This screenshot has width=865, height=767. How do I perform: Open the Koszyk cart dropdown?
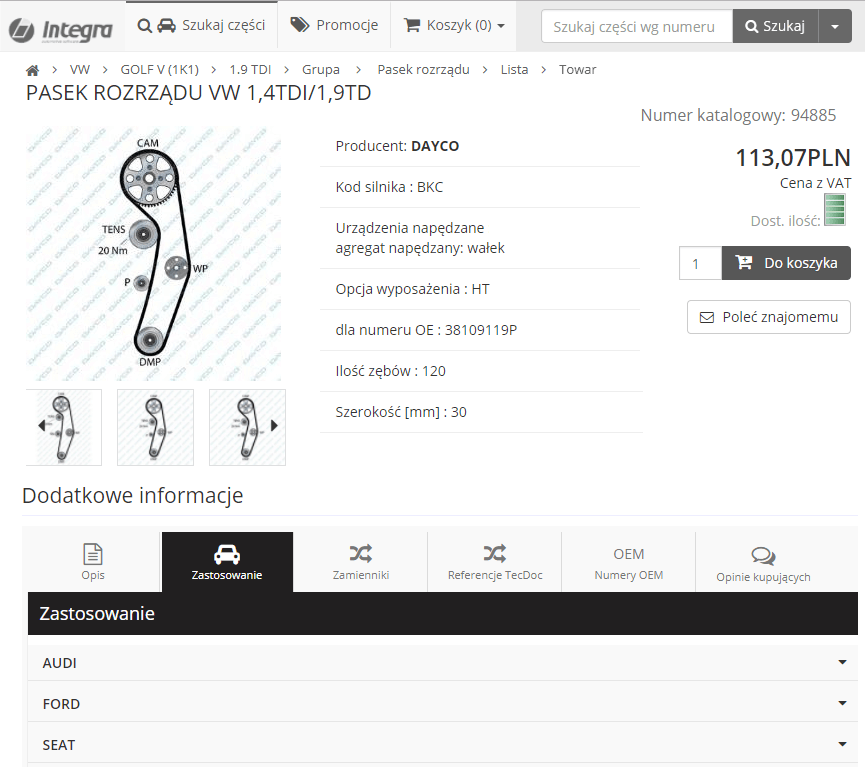(454, 25)
